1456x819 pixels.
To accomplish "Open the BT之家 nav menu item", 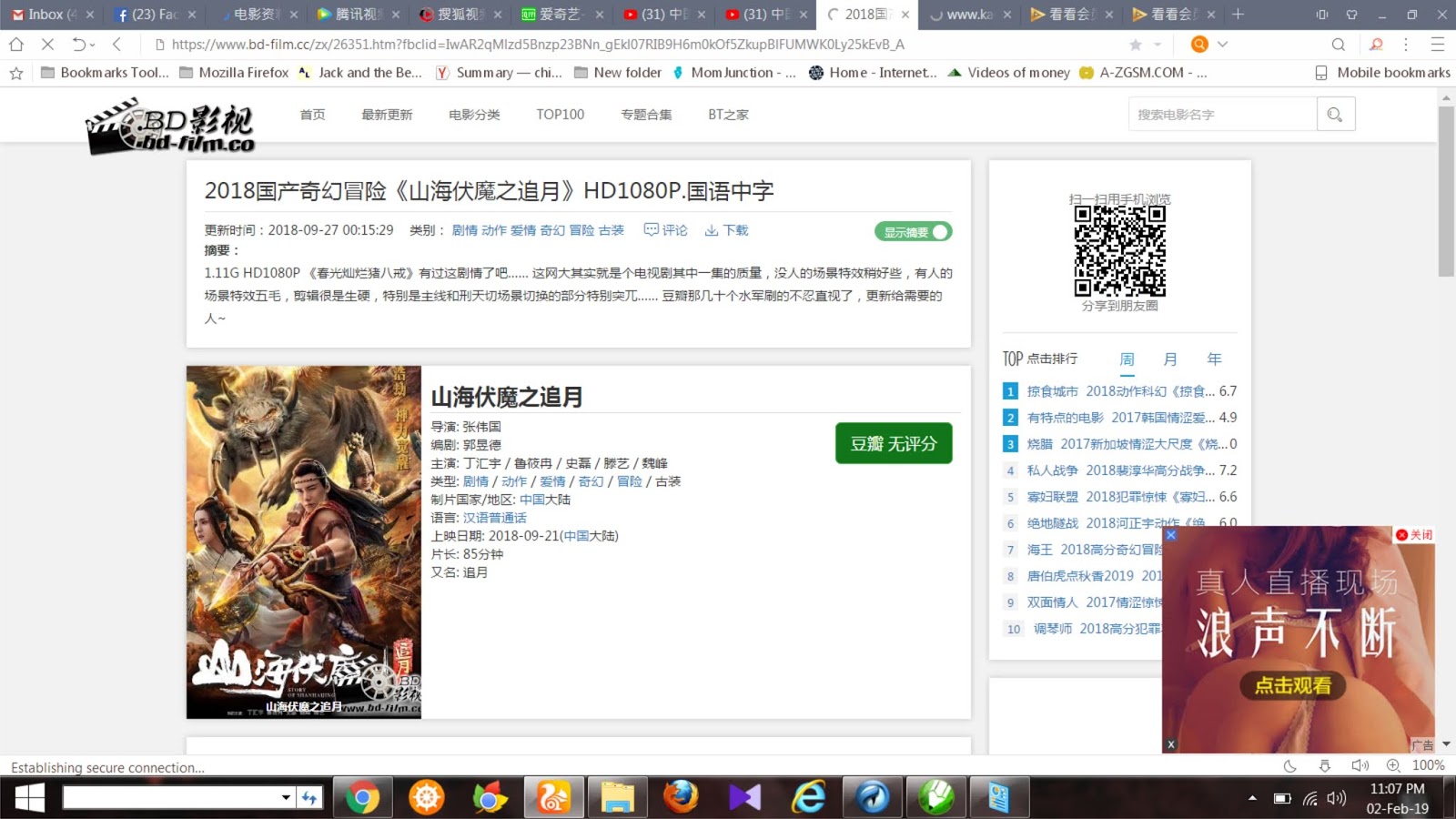I will pyautogui.click(x=728, y=115).
